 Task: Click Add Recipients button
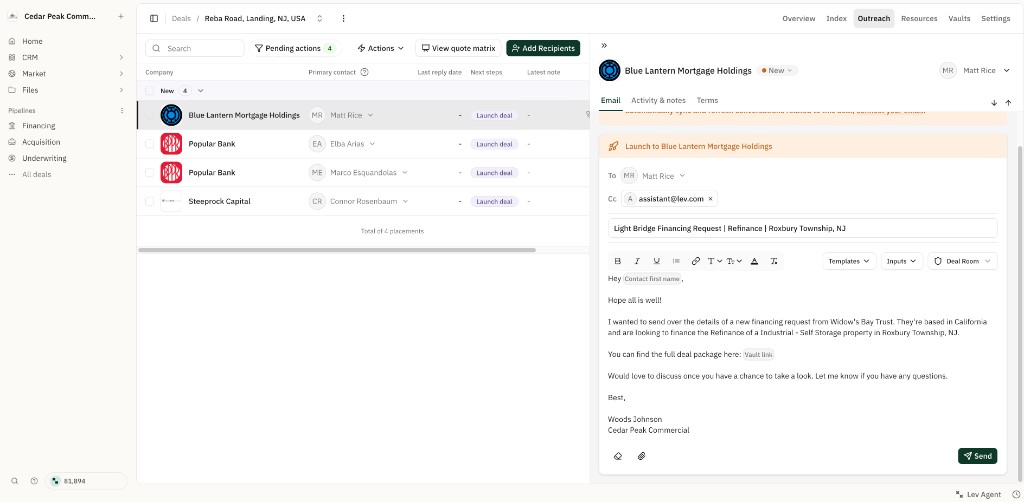tap(543, 48)
